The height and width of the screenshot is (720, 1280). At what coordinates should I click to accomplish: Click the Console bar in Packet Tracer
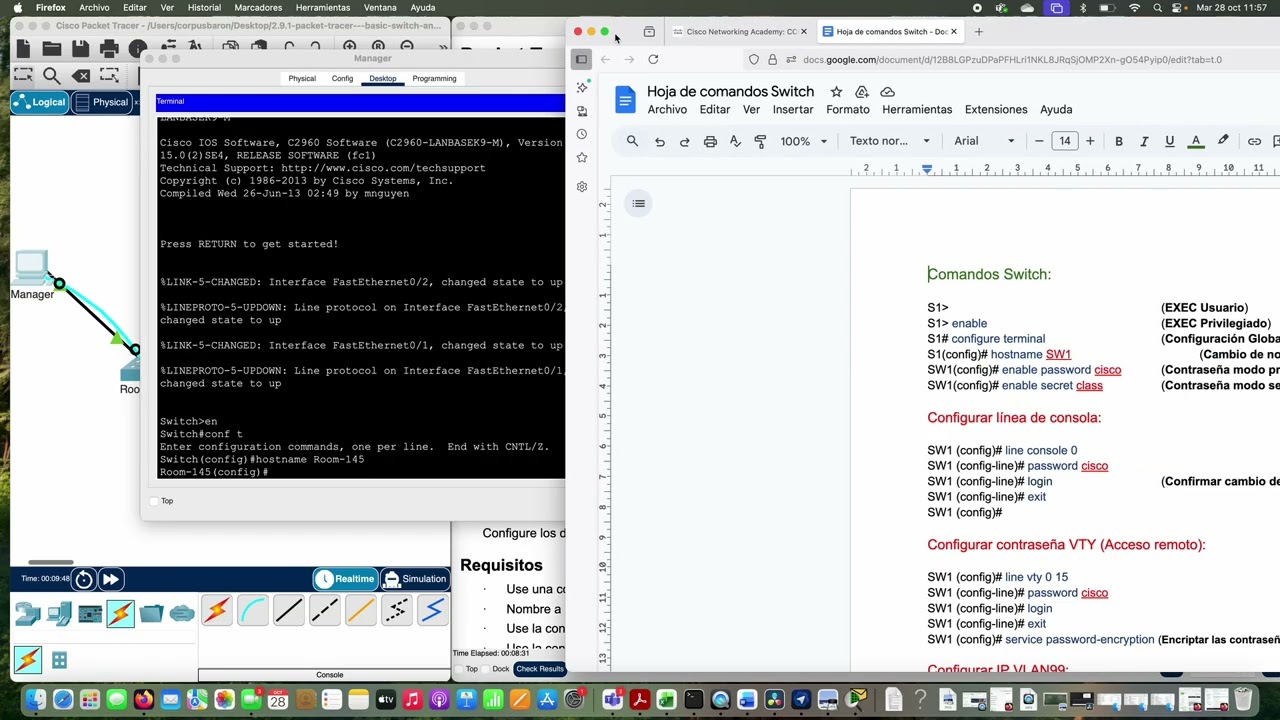(x=329, y=675)
